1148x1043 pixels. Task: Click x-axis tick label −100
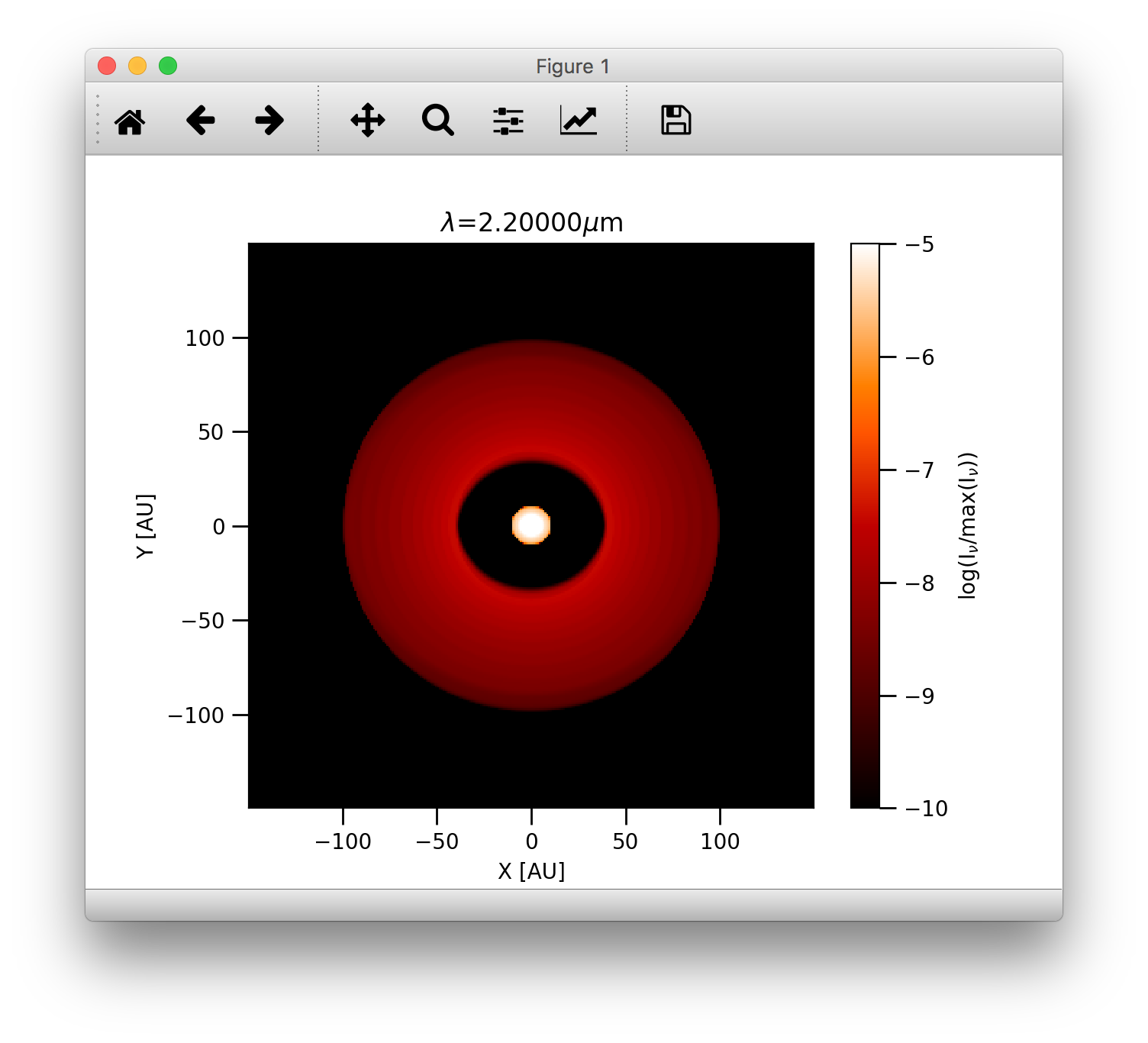[x=343, y=841]
